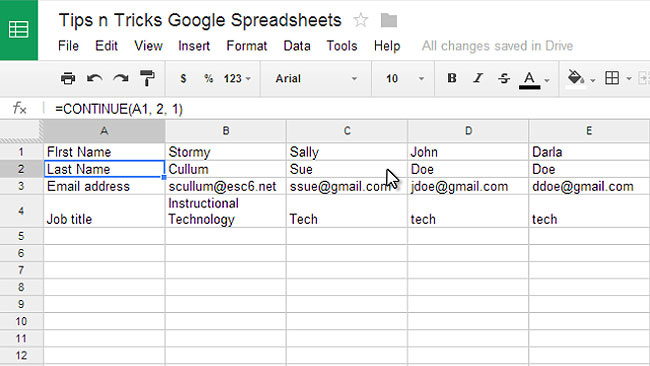Image resolution: width=650 pixels, height=366 pixels.
Task: Open the File menu
Action: 68,46
